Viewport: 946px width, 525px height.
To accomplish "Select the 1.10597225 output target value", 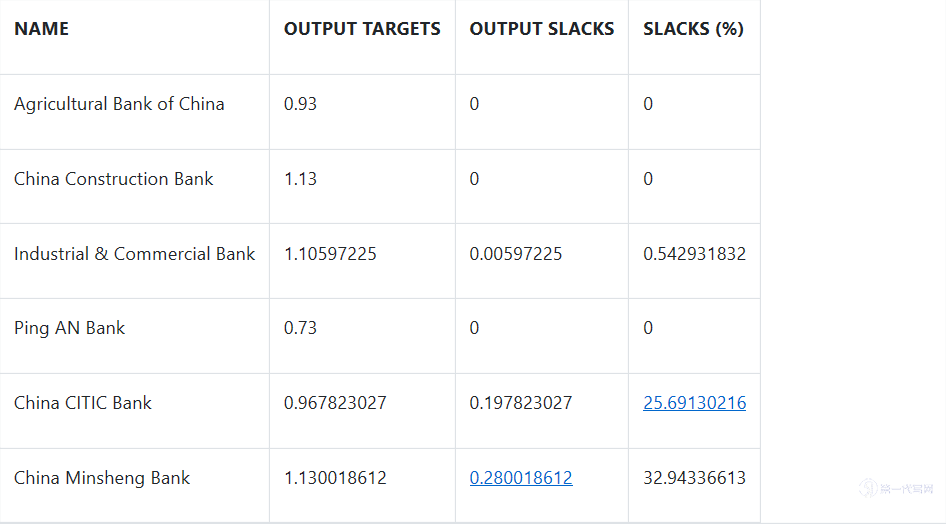I will point(330,253).
